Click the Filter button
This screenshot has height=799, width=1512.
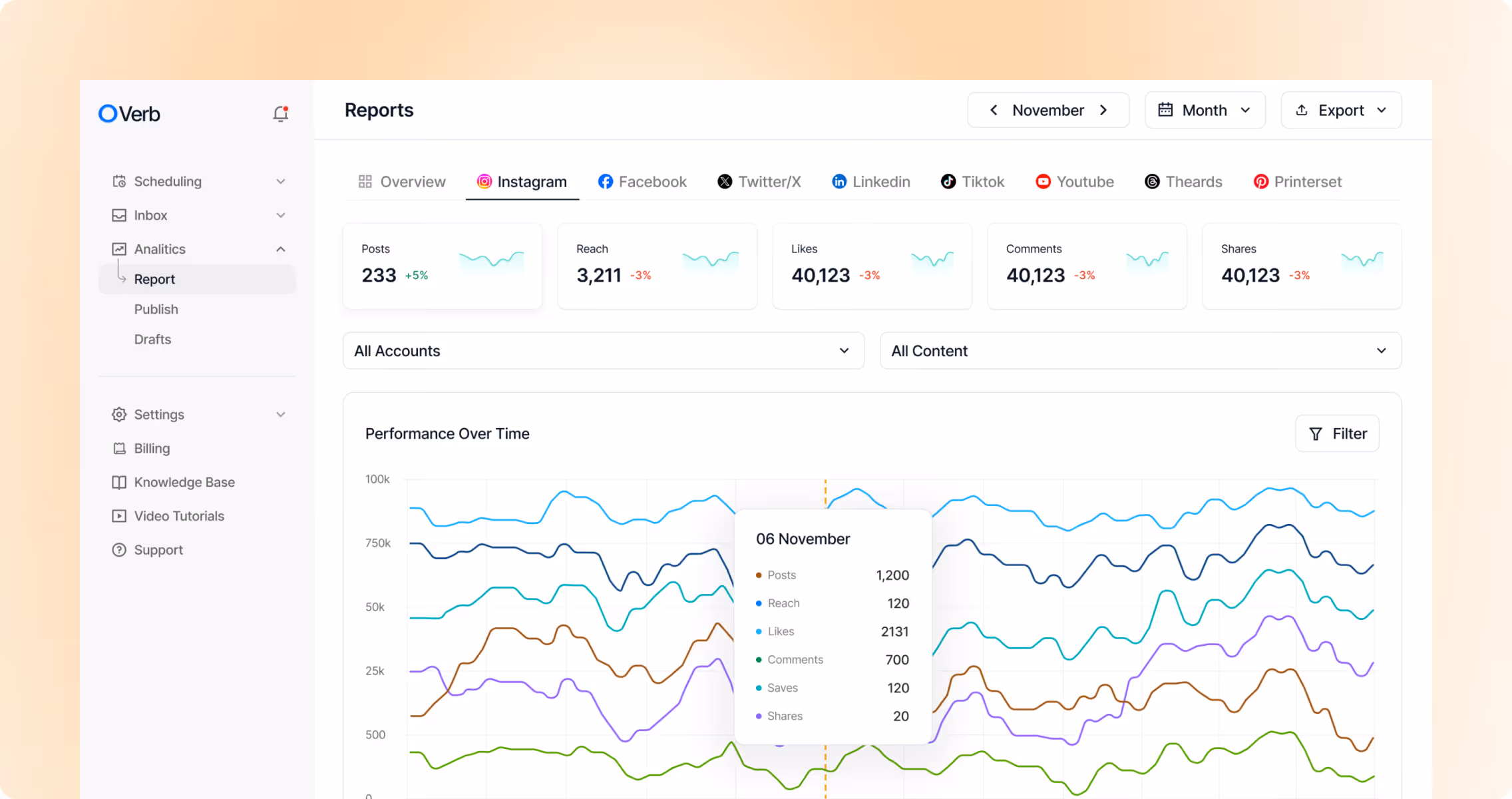pyautogui.click(x=1337, y=433)
